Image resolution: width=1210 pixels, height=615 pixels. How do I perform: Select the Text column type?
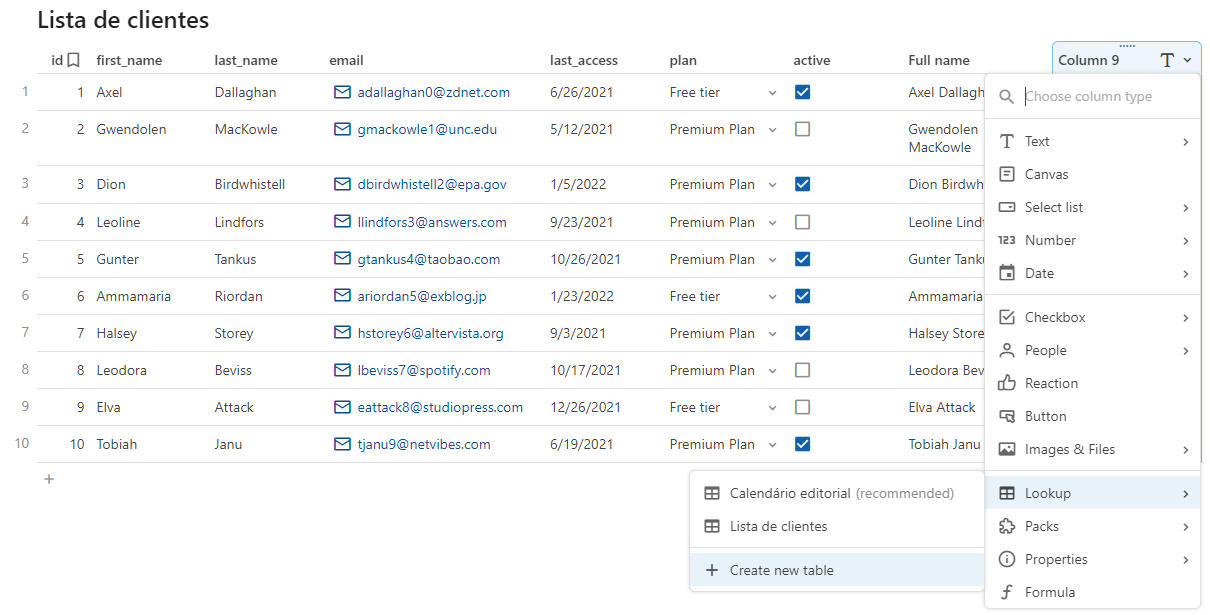pos(1040,140)
